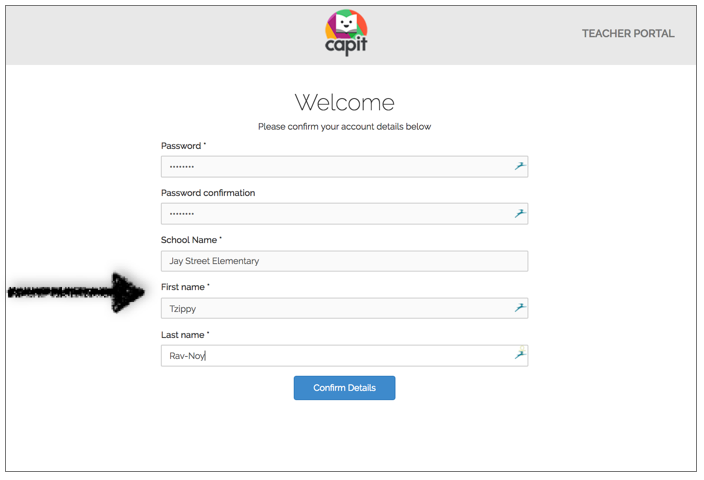
Task: Click autofill icon in First name field
Action: point(519,308)
